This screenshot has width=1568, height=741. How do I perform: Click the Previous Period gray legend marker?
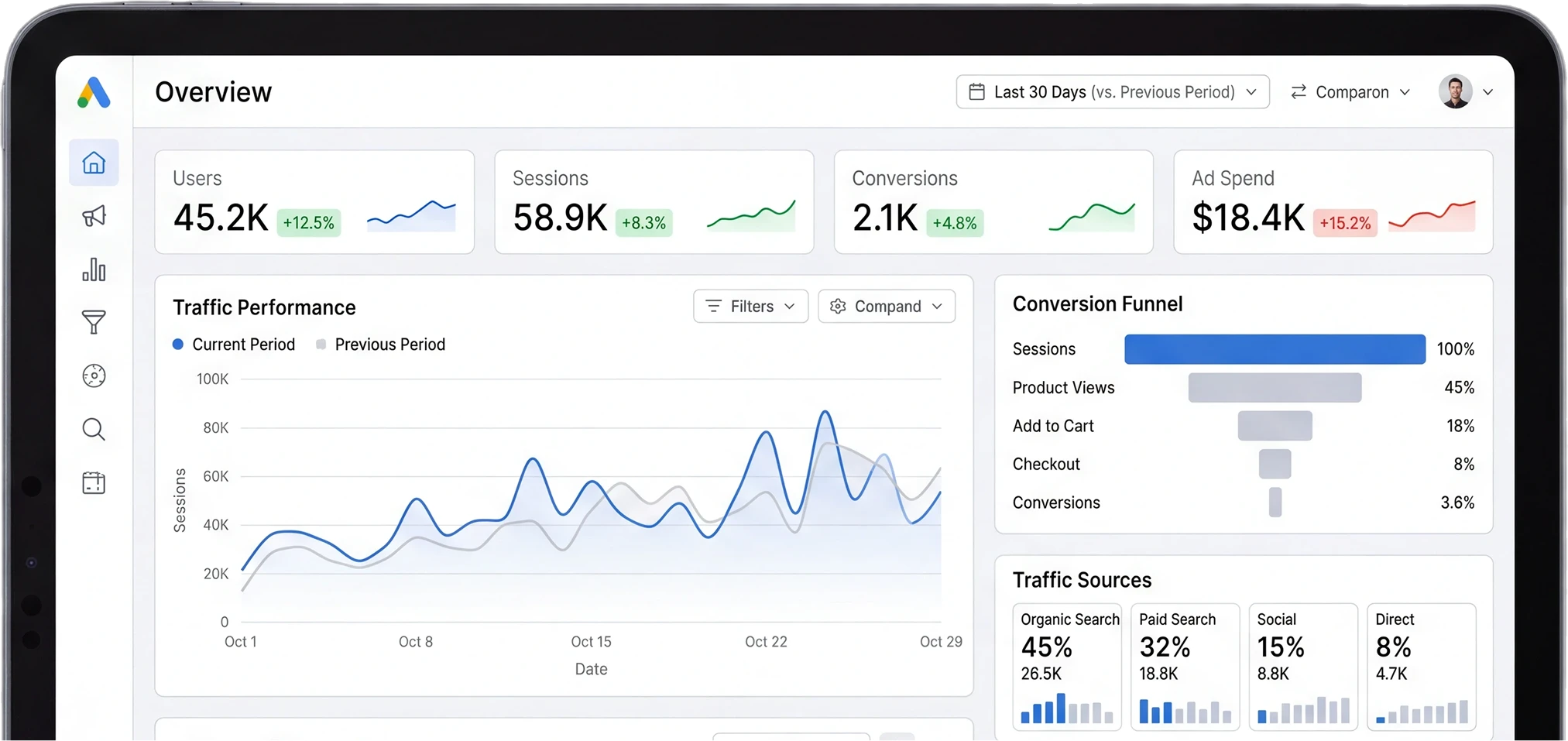pos(321,345)
